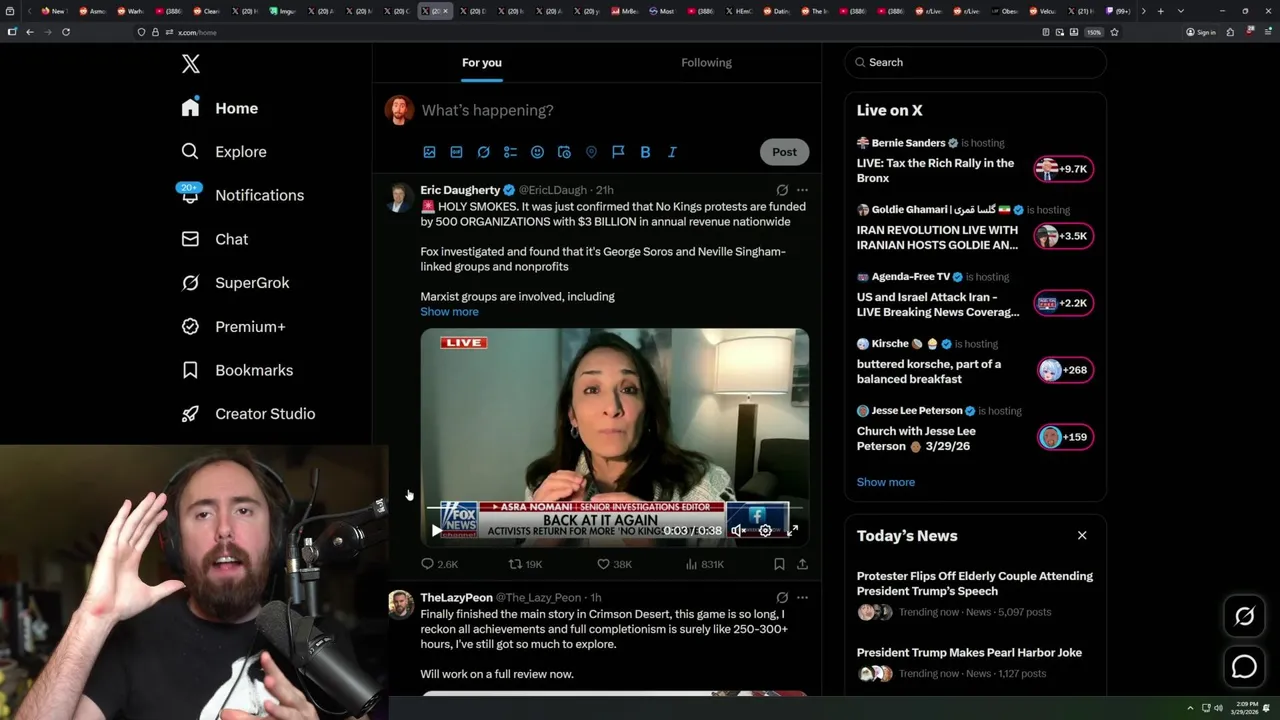1280x720 pixels.
Task: Open more options on TheLazyPeon's post
Action: pyautogui.click(x=802, y=597)
